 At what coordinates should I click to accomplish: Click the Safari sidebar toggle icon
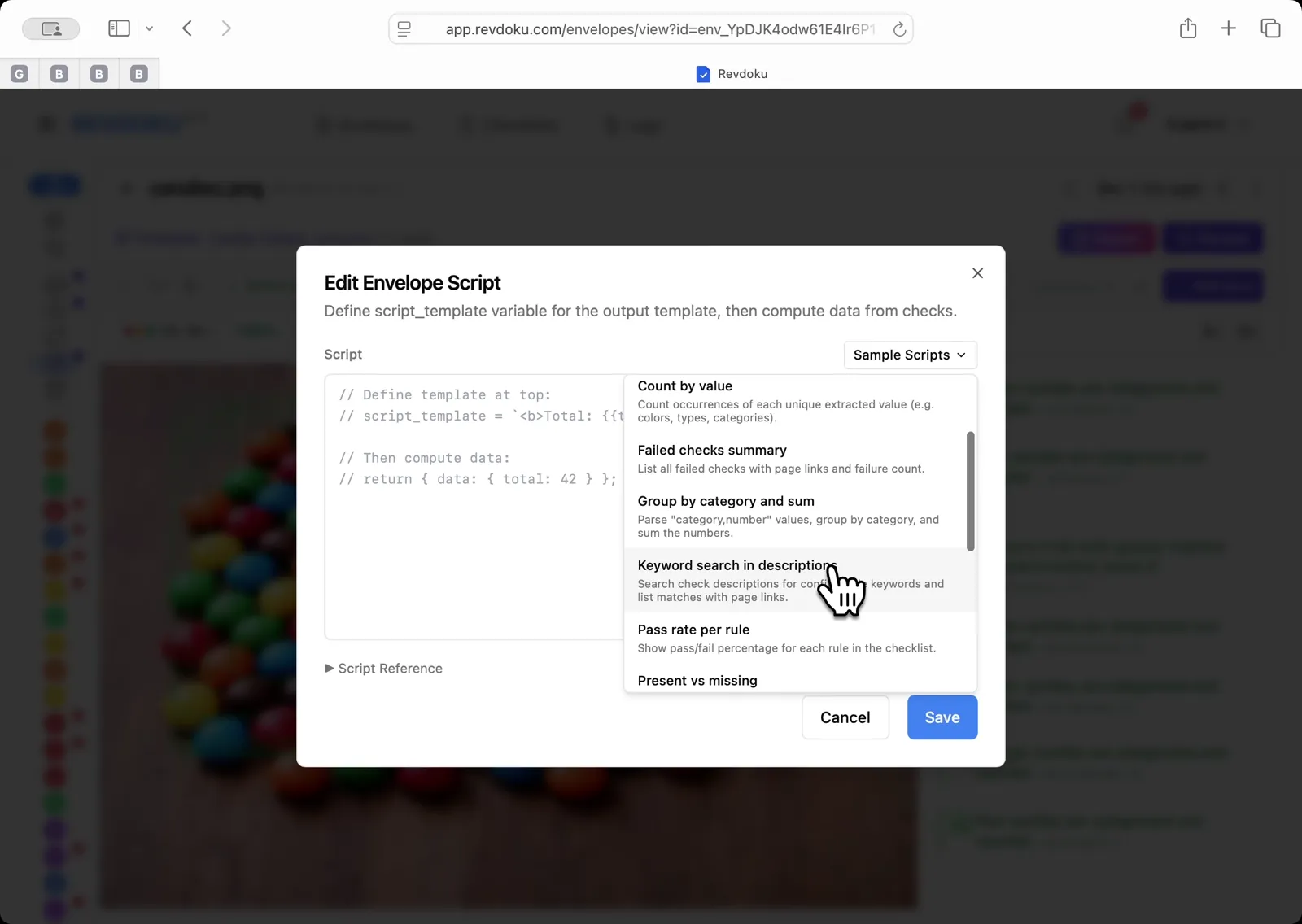tap(119, 28)
